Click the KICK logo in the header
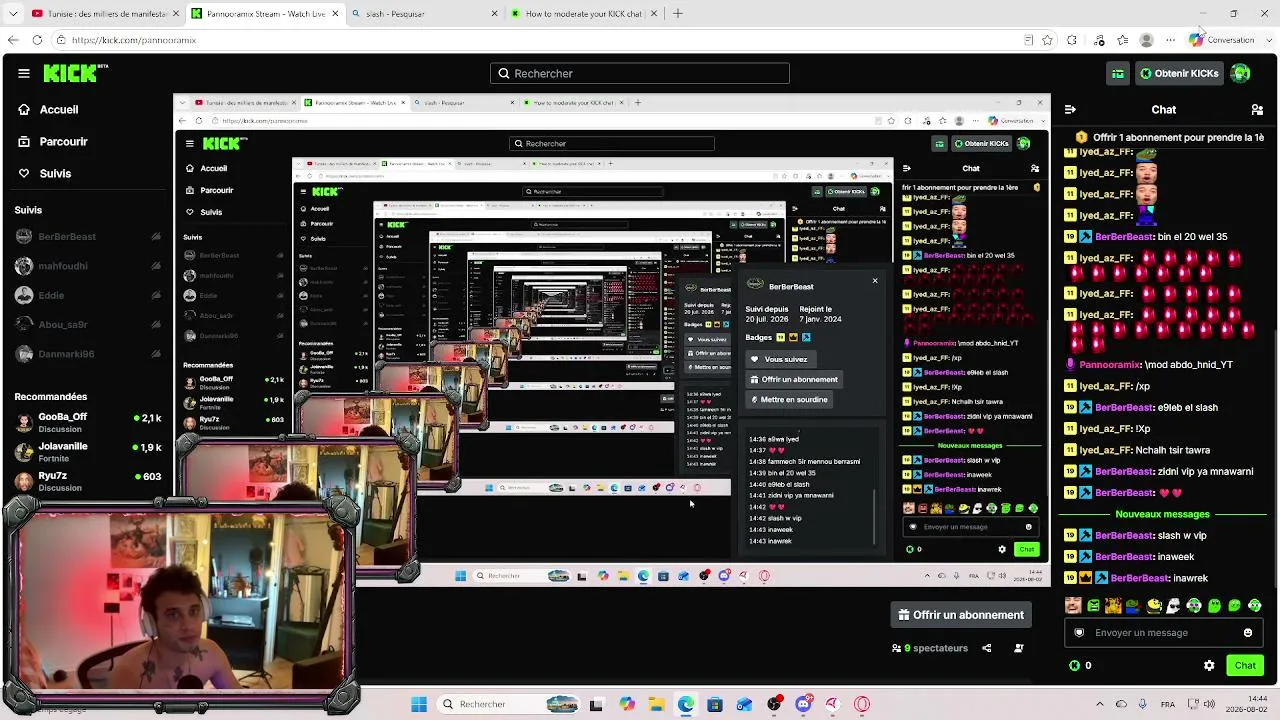The image size is (1280, 720). tap(76, 73)
